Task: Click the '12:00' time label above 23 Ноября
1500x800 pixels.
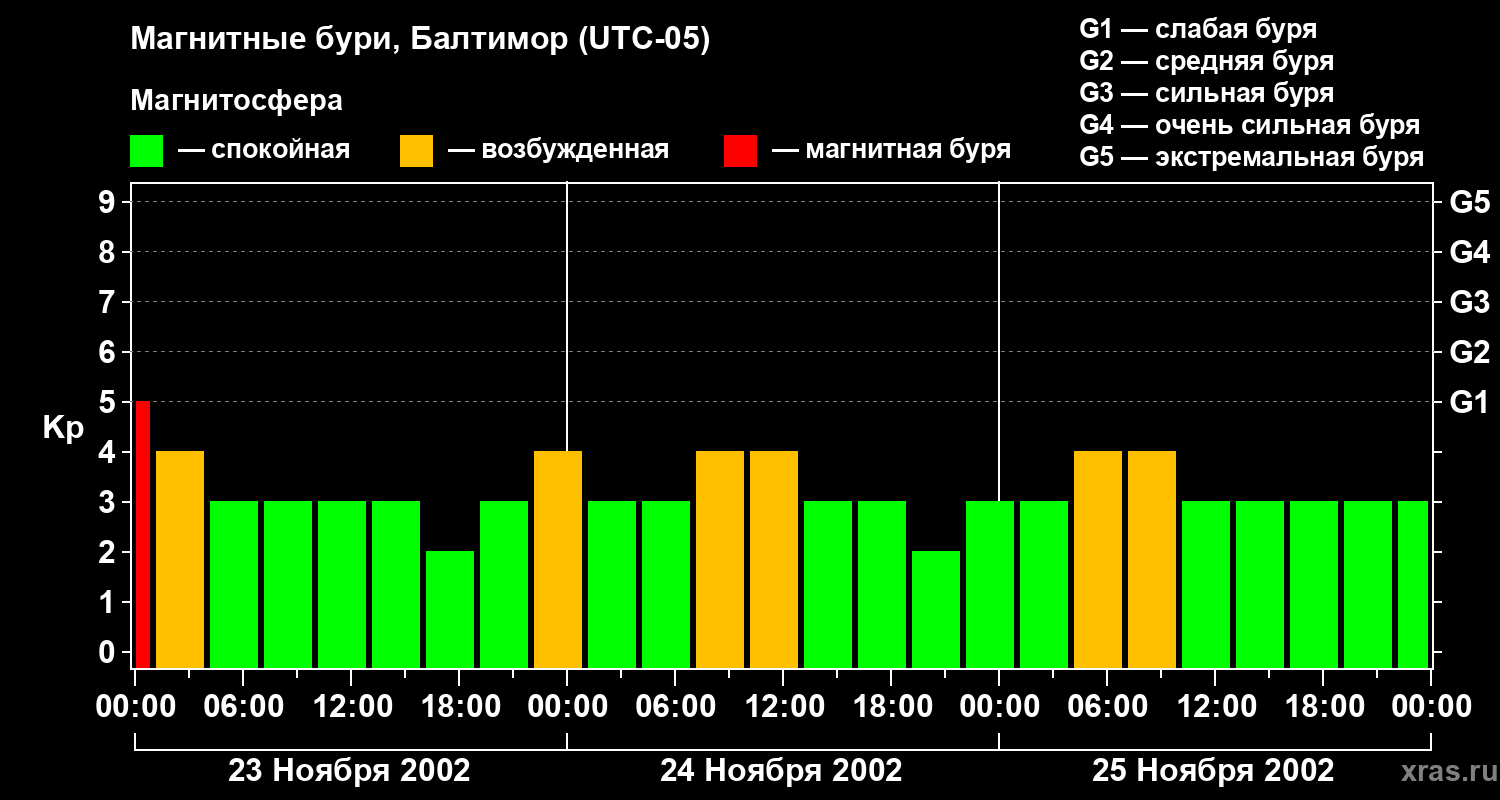Action: click(351, 707)
